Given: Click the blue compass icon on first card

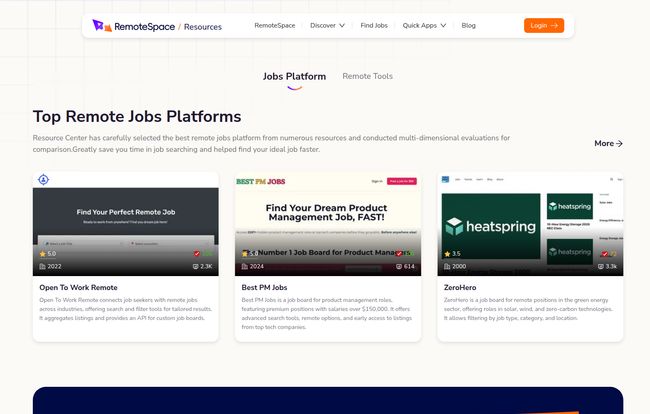Looking at the screenshot, I should point(44,179).
